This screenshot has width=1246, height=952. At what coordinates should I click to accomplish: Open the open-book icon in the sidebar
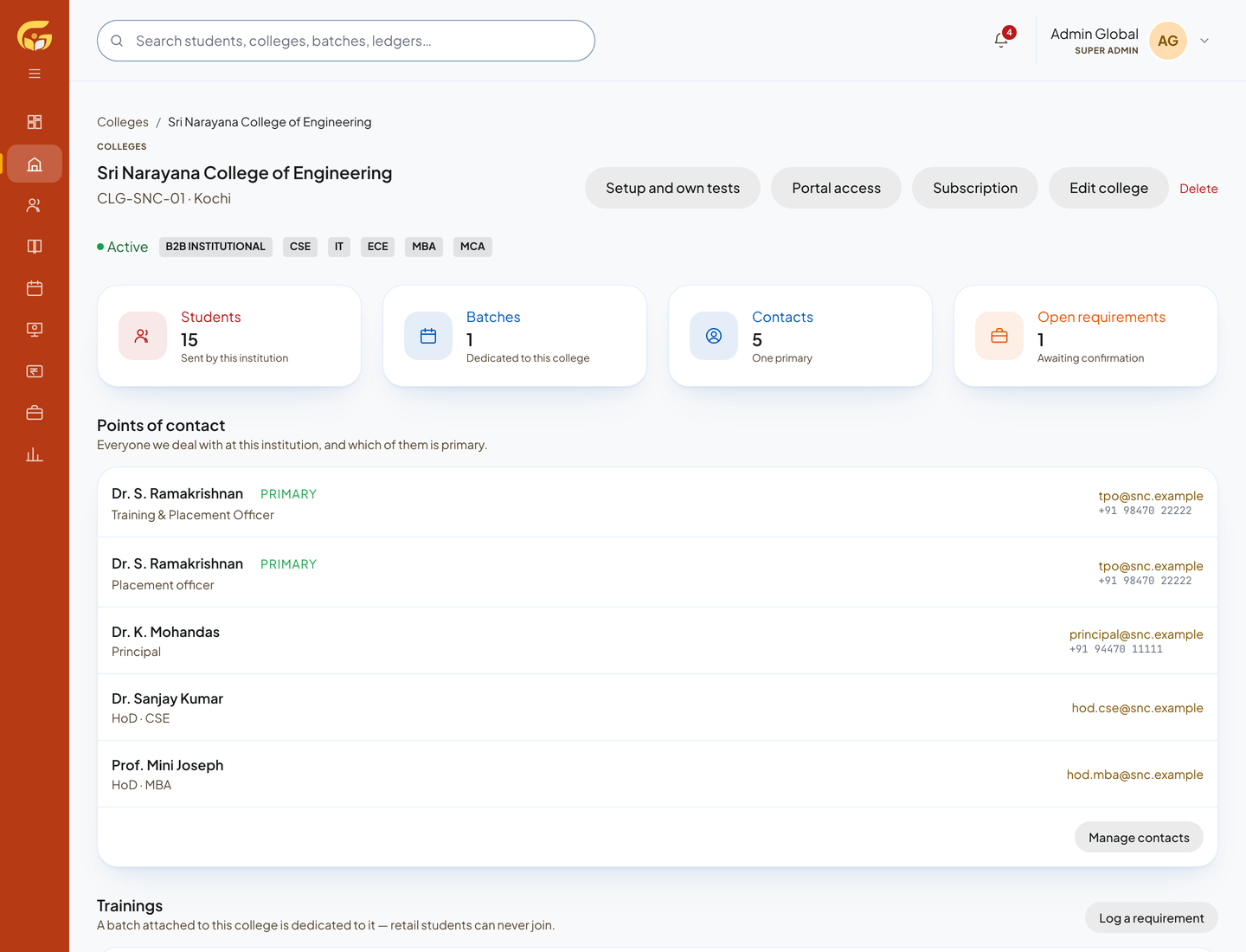(x=35, y=247)
